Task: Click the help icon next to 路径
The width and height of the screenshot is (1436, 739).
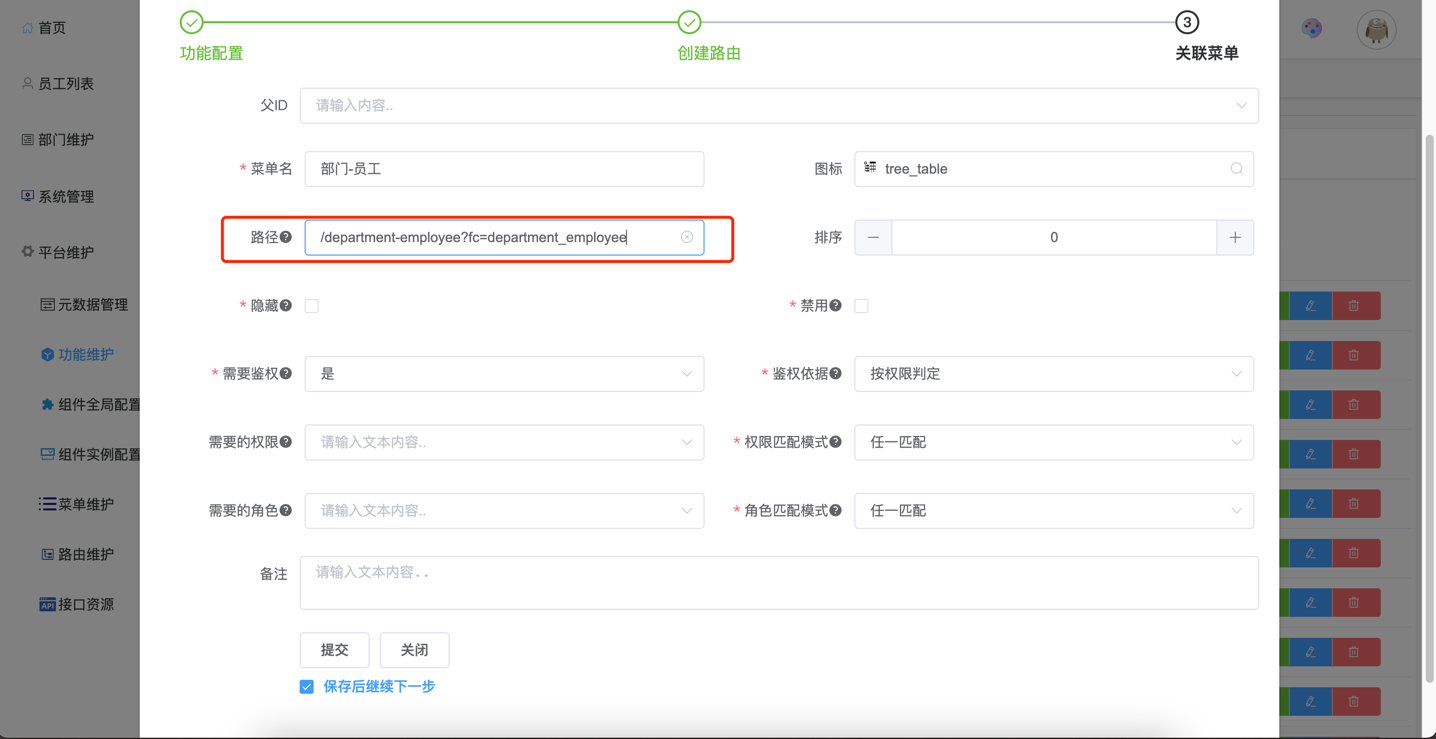Action: pyautogui.click(x=286, y=237)
